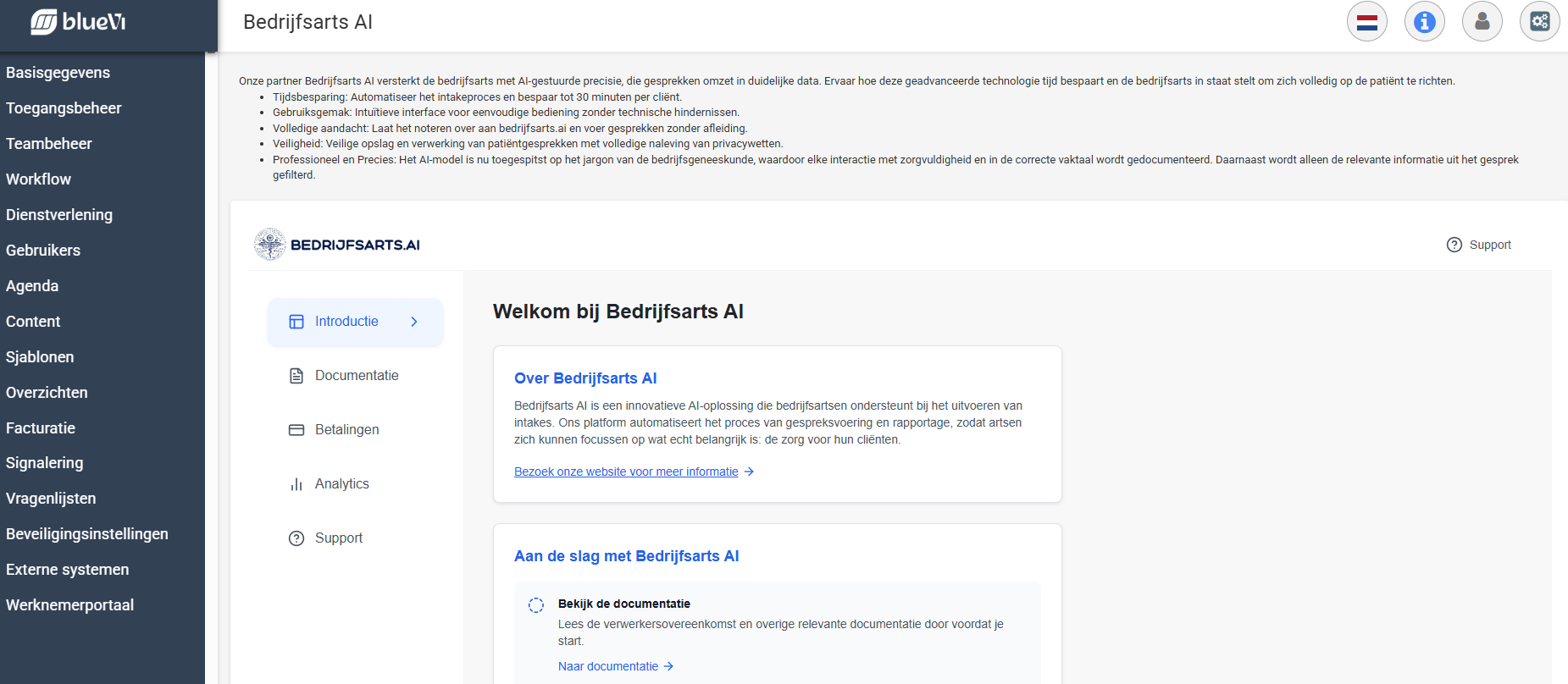The image size is (1568, 684).
Task: Click the Introductie layout icon
Action: [296, 322]
